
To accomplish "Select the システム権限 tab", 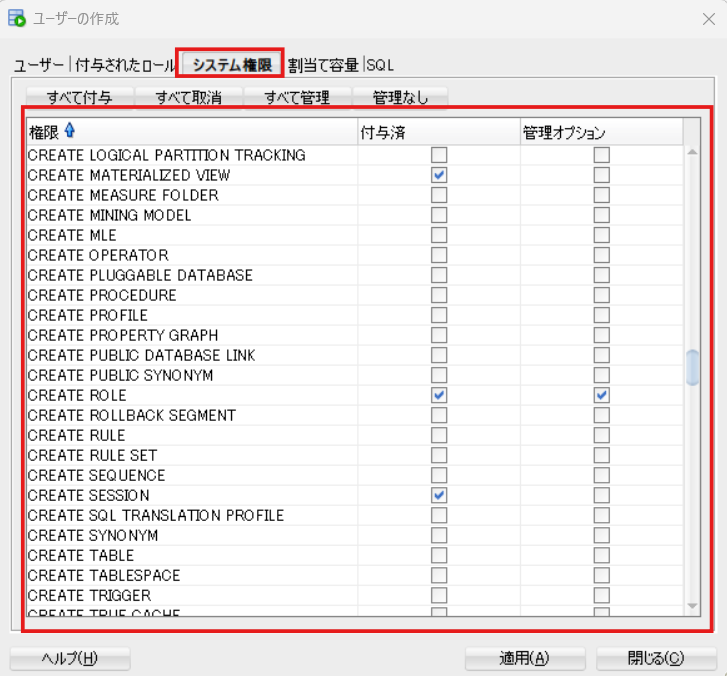I will [x=232, y=64].
